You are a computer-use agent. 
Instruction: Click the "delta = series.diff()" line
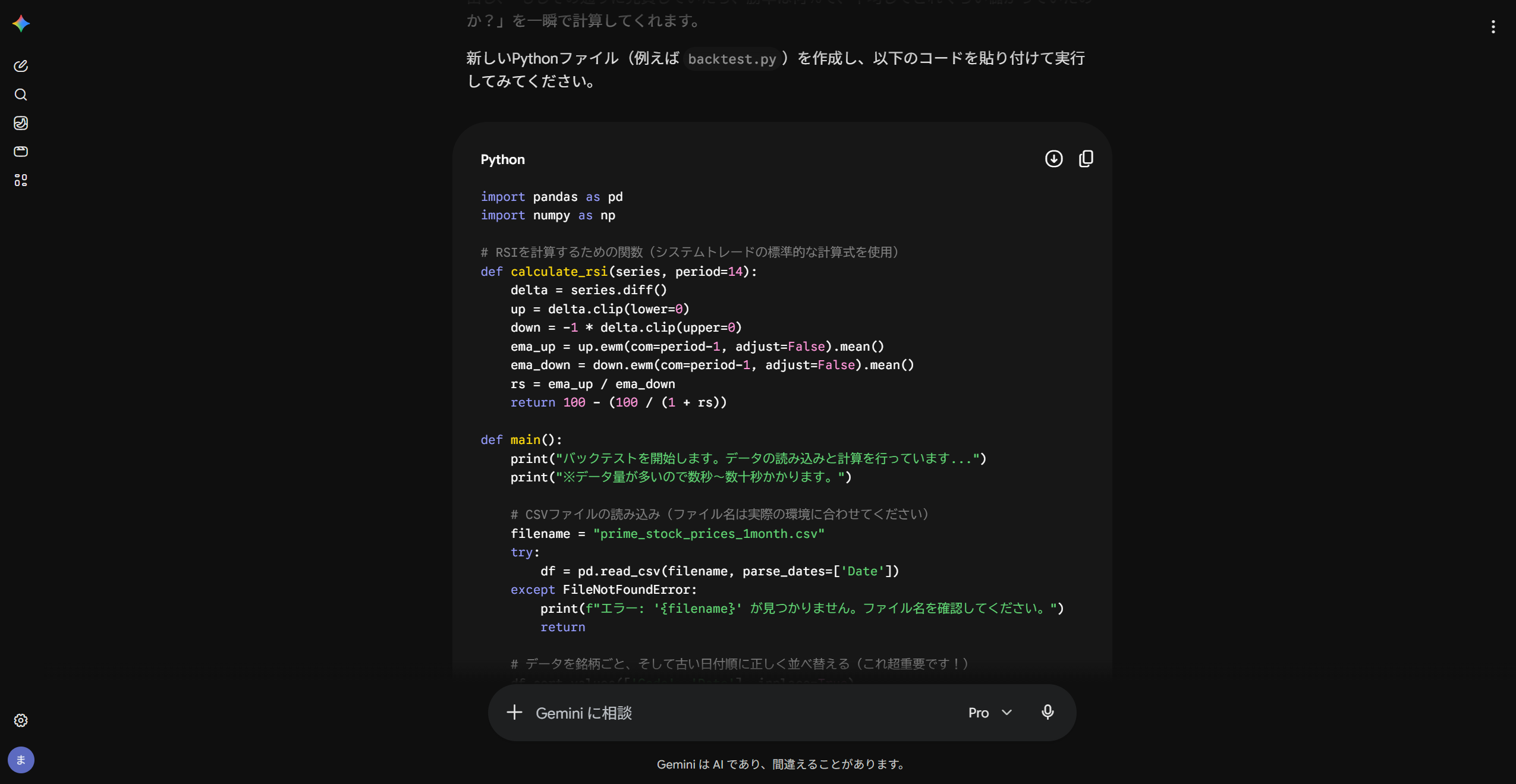point(589,290)
